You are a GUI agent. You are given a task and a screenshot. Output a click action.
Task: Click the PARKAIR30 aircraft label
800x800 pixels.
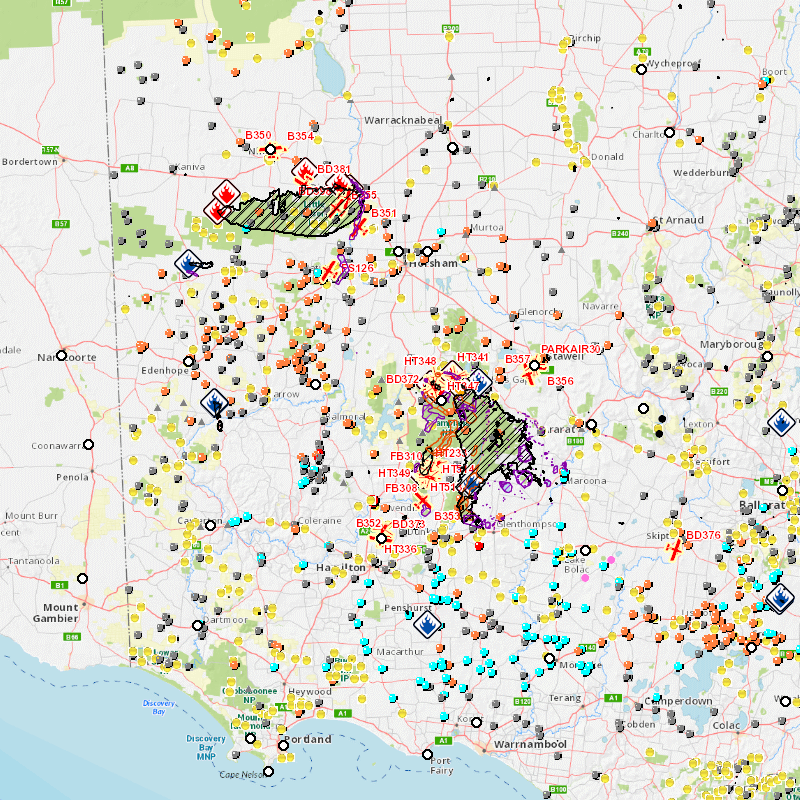click(x=570, y=349)
